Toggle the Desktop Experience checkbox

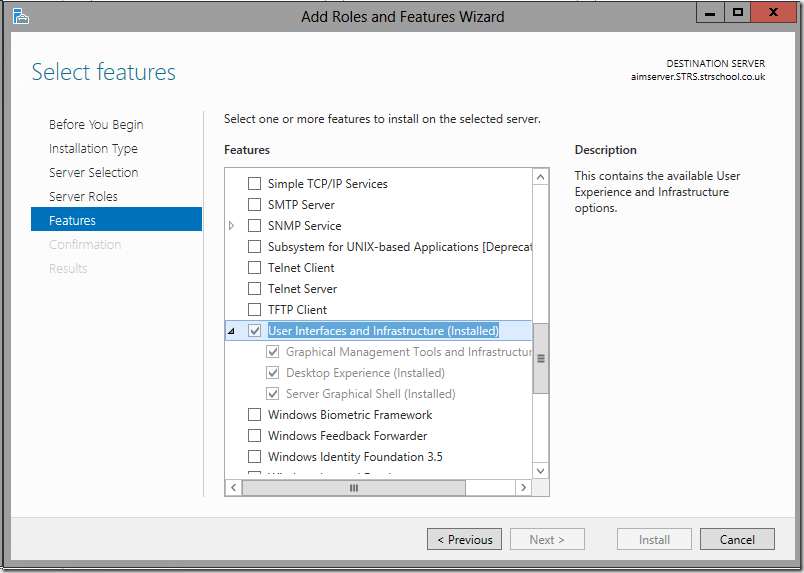coord(272,373)
